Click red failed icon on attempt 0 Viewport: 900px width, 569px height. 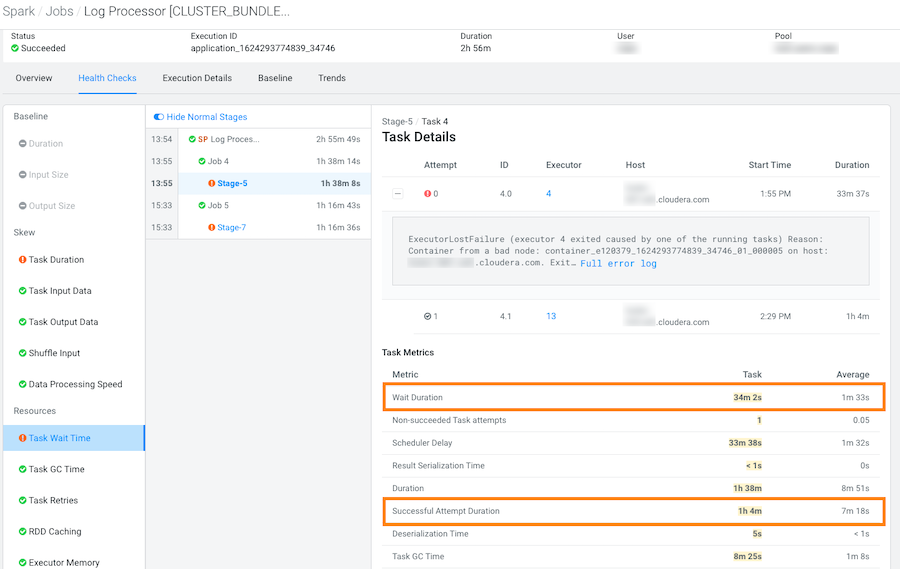point(427,193)
